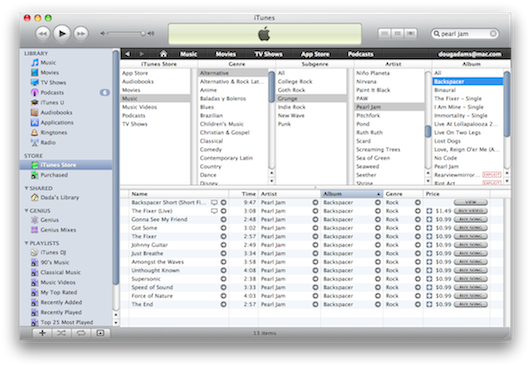
Task: Go back in the iTunes Store
Action: click(x=127, y=54)
